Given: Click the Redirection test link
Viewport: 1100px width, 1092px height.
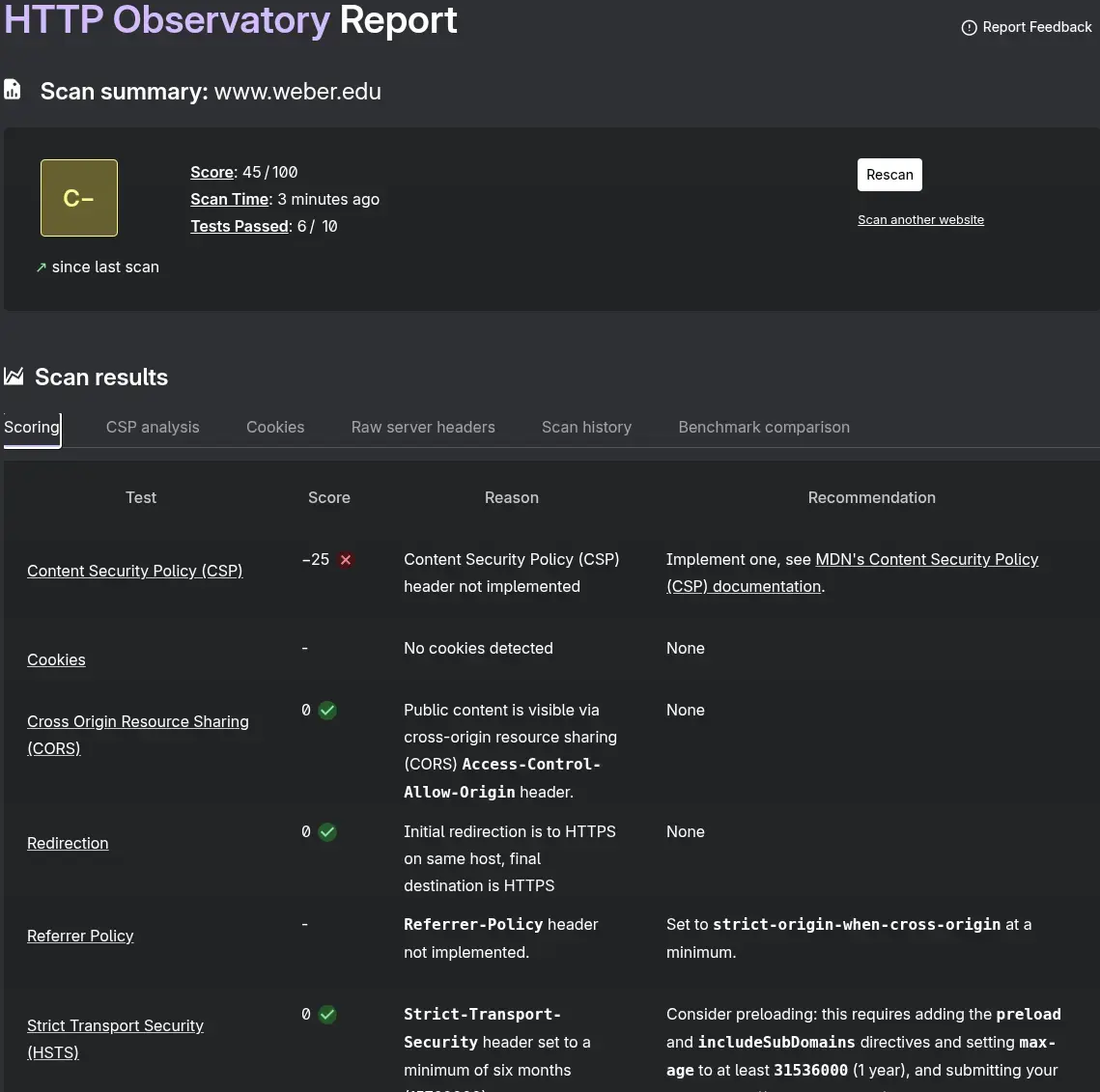Looking at the screenshot, I should click(x=68, y=843).
